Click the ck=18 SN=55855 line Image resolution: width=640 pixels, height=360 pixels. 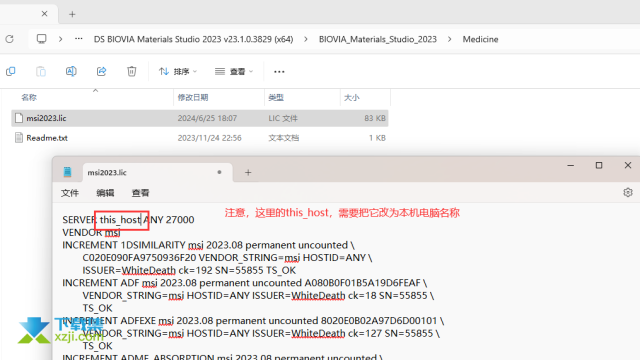258,296
